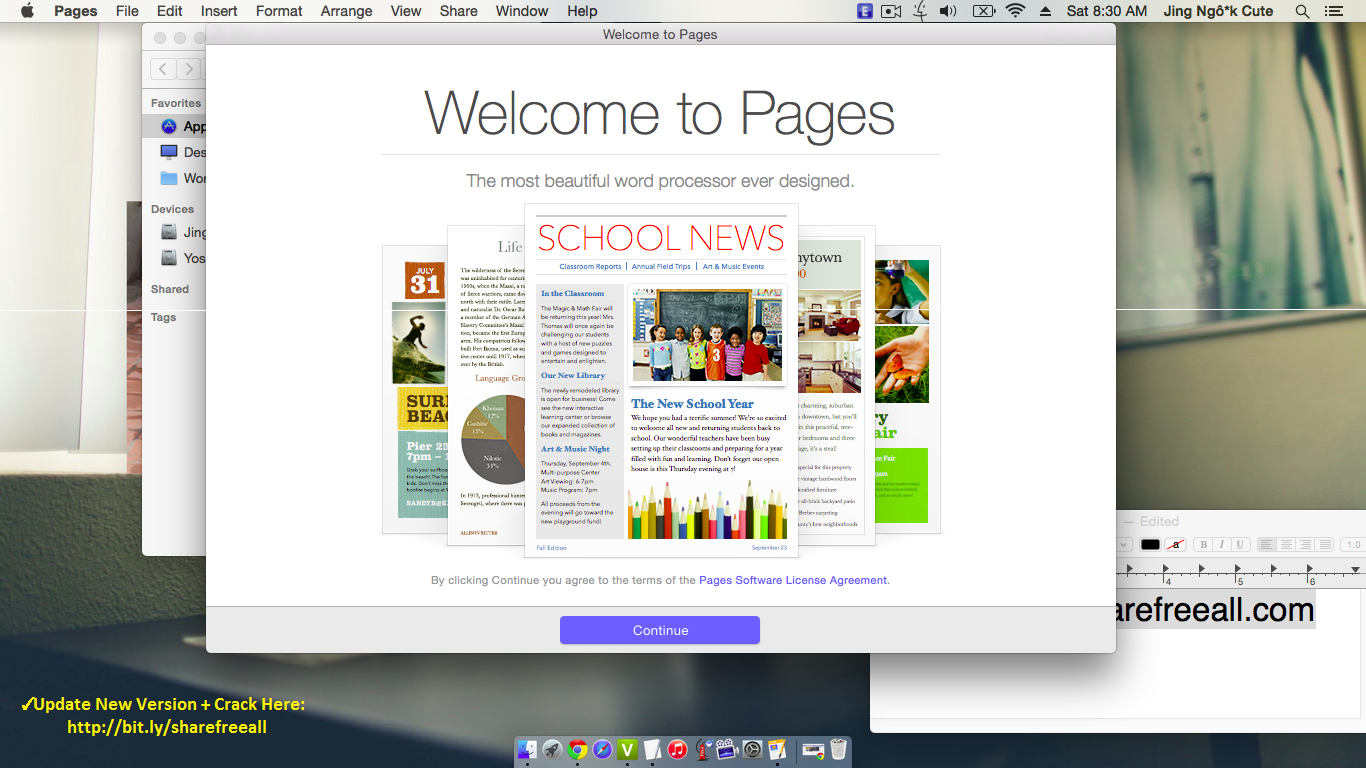Image resolution: width=1366 pixels, height=768 pixels.
Task: Open the Trash in the Dock
Action: (x=838, y=749)
